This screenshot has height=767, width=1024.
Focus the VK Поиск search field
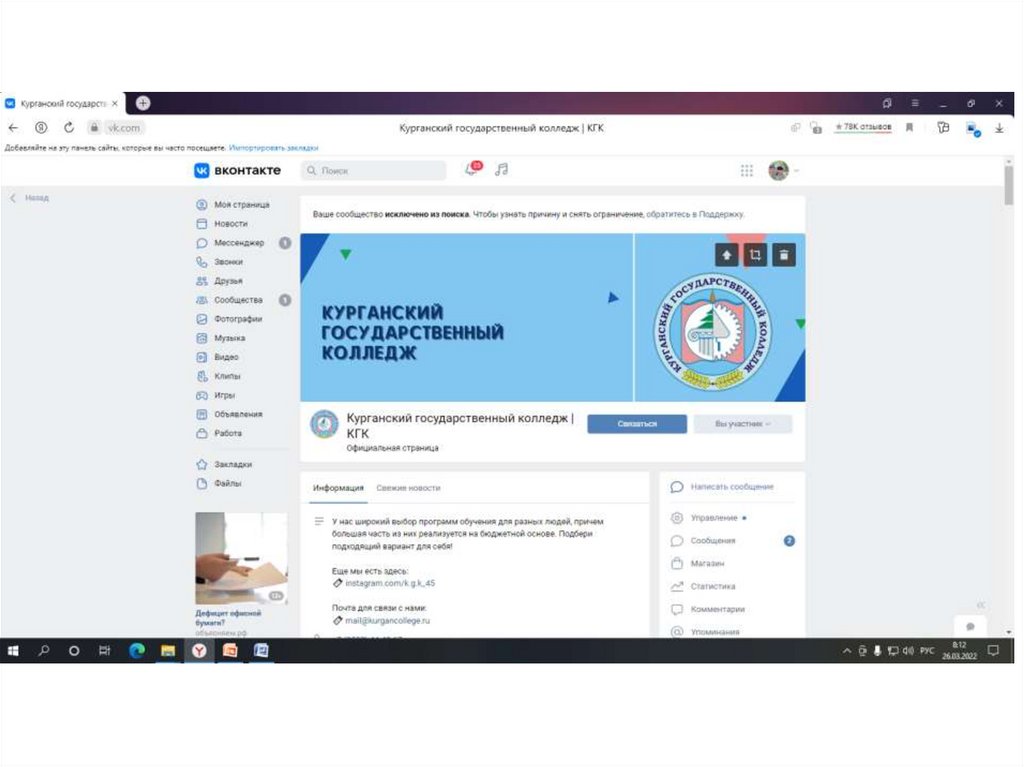pos(374,171)
